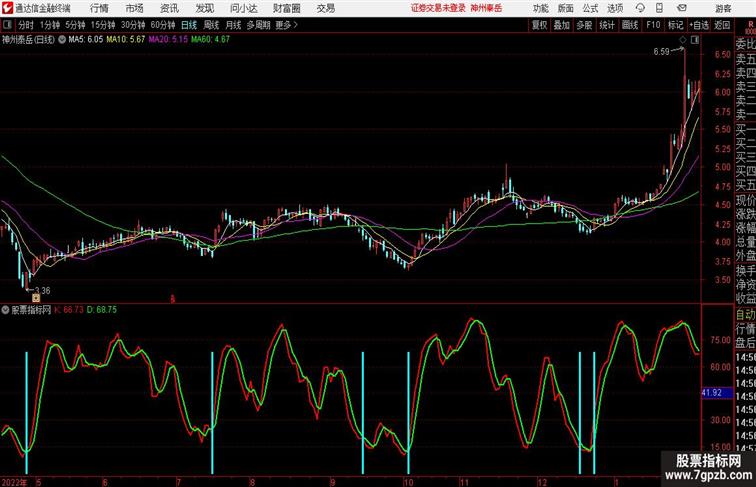
Task: Switch to 分时 chart view
Action: coord(26,25)
